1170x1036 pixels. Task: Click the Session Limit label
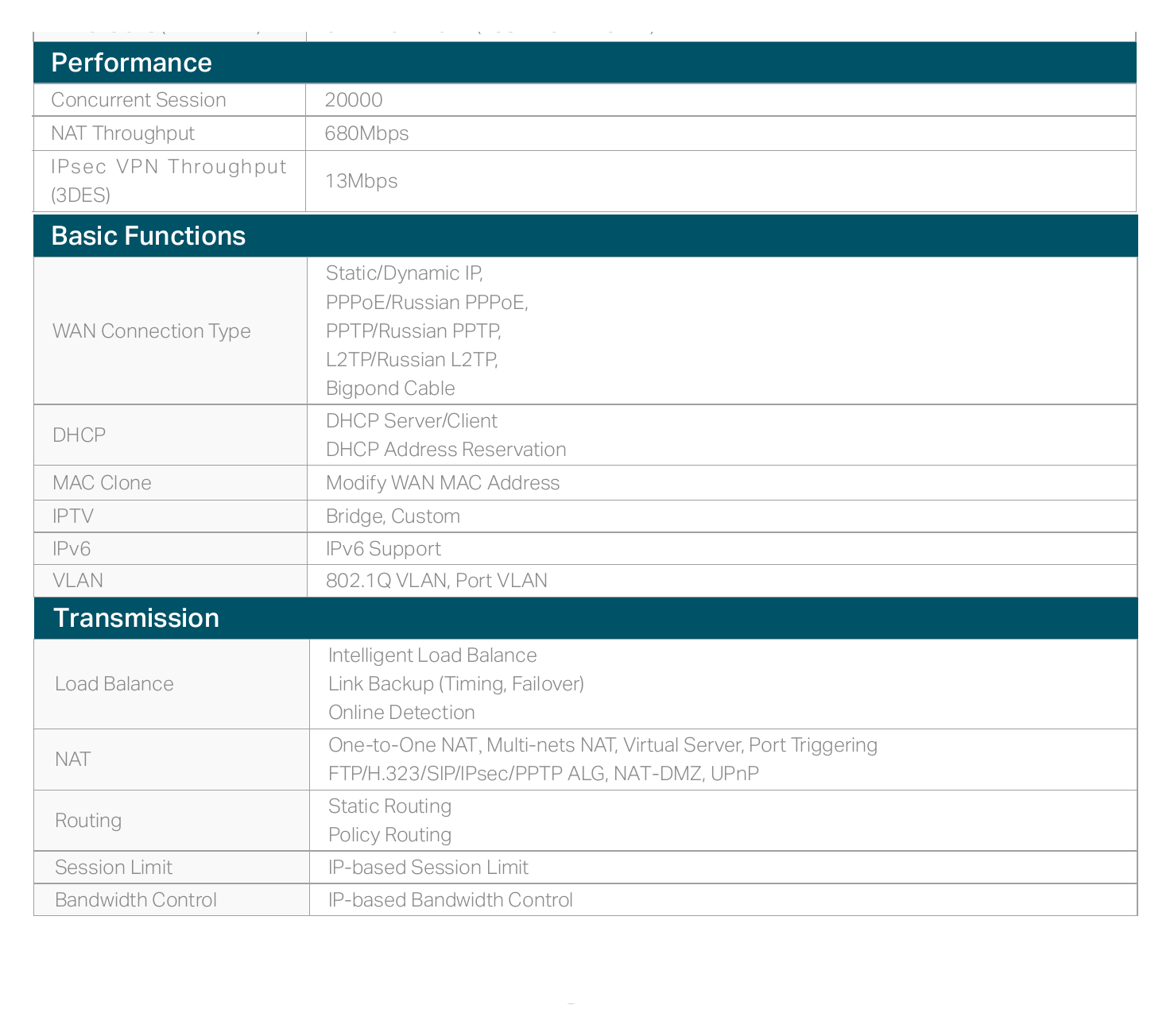coord(114,868)
